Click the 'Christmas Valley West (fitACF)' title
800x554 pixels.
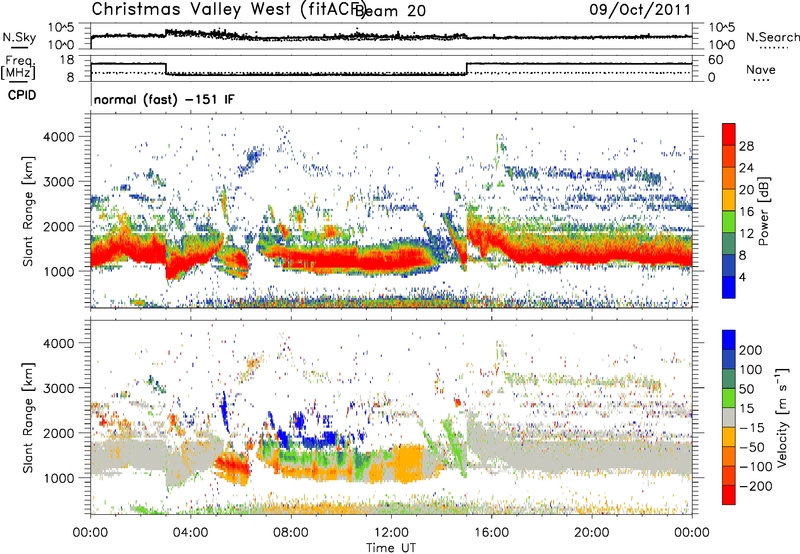click(x=229, y=9)
